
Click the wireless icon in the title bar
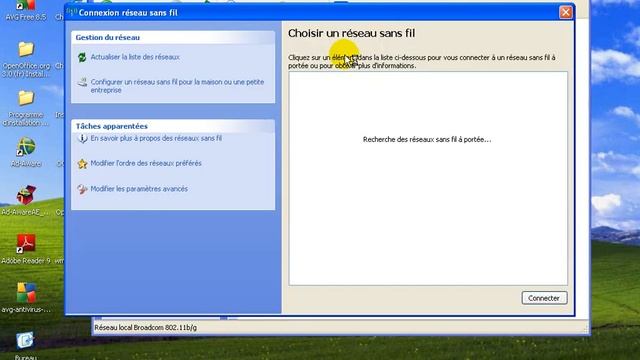(72, 12)
